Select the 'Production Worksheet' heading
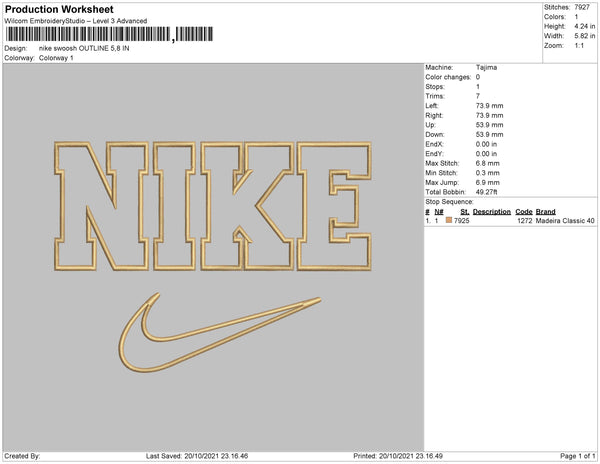This screenshot has width=600, height=464. point(59,9)
